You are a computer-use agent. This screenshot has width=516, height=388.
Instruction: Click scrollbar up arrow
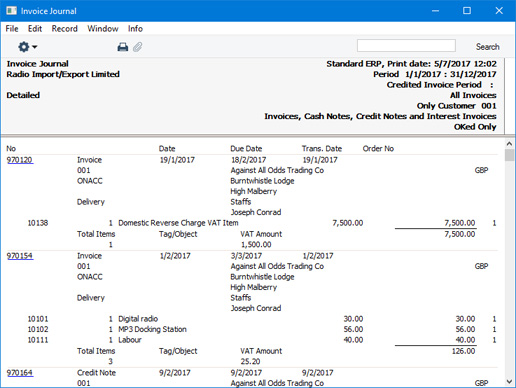pyautogui.click(x=509, y=144)
